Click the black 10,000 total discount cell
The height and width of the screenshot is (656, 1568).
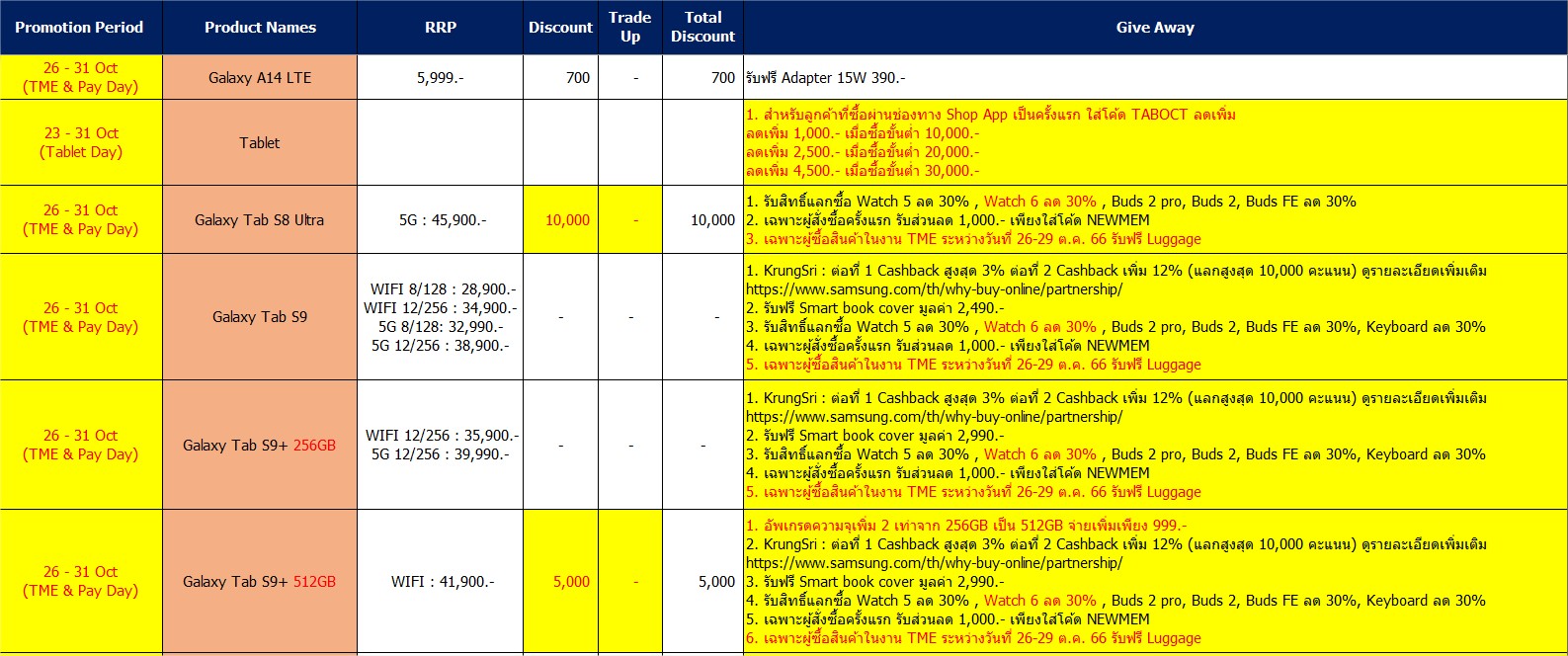tap(702, 219)
